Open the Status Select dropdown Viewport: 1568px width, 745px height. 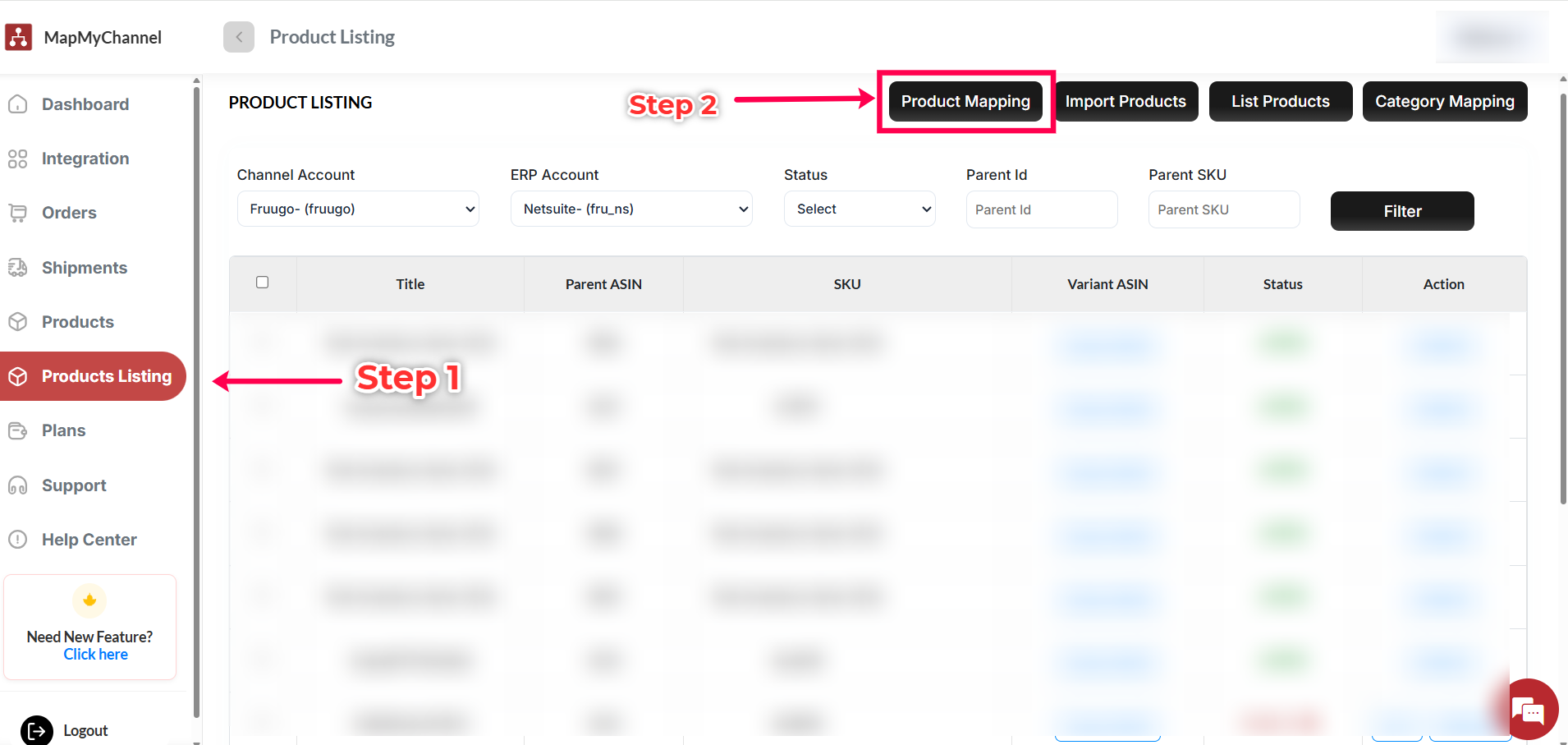859,209
